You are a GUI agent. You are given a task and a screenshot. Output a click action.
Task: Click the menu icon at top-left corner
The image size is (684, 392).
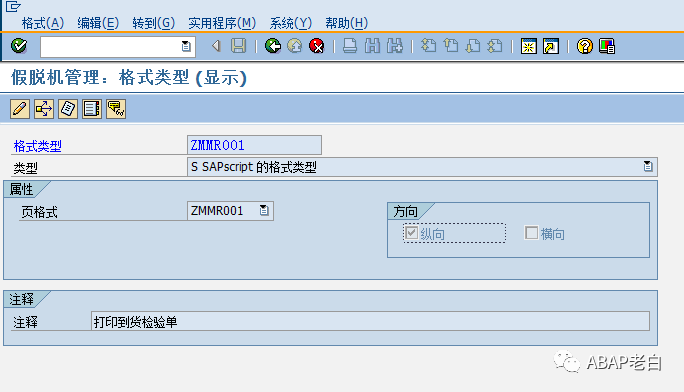tap(13, 7)
